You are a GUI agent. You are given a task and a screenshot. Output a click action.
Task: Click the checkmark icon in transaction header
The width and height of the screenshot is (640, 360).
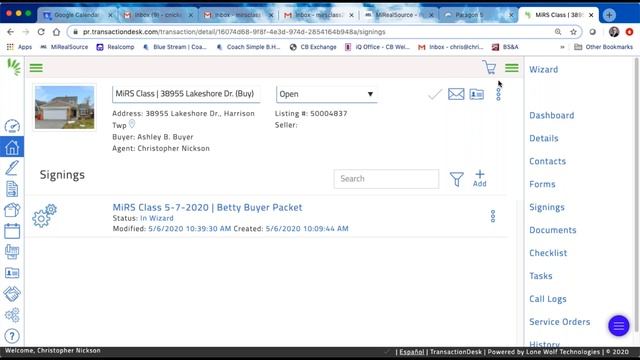tap(435, 94)
